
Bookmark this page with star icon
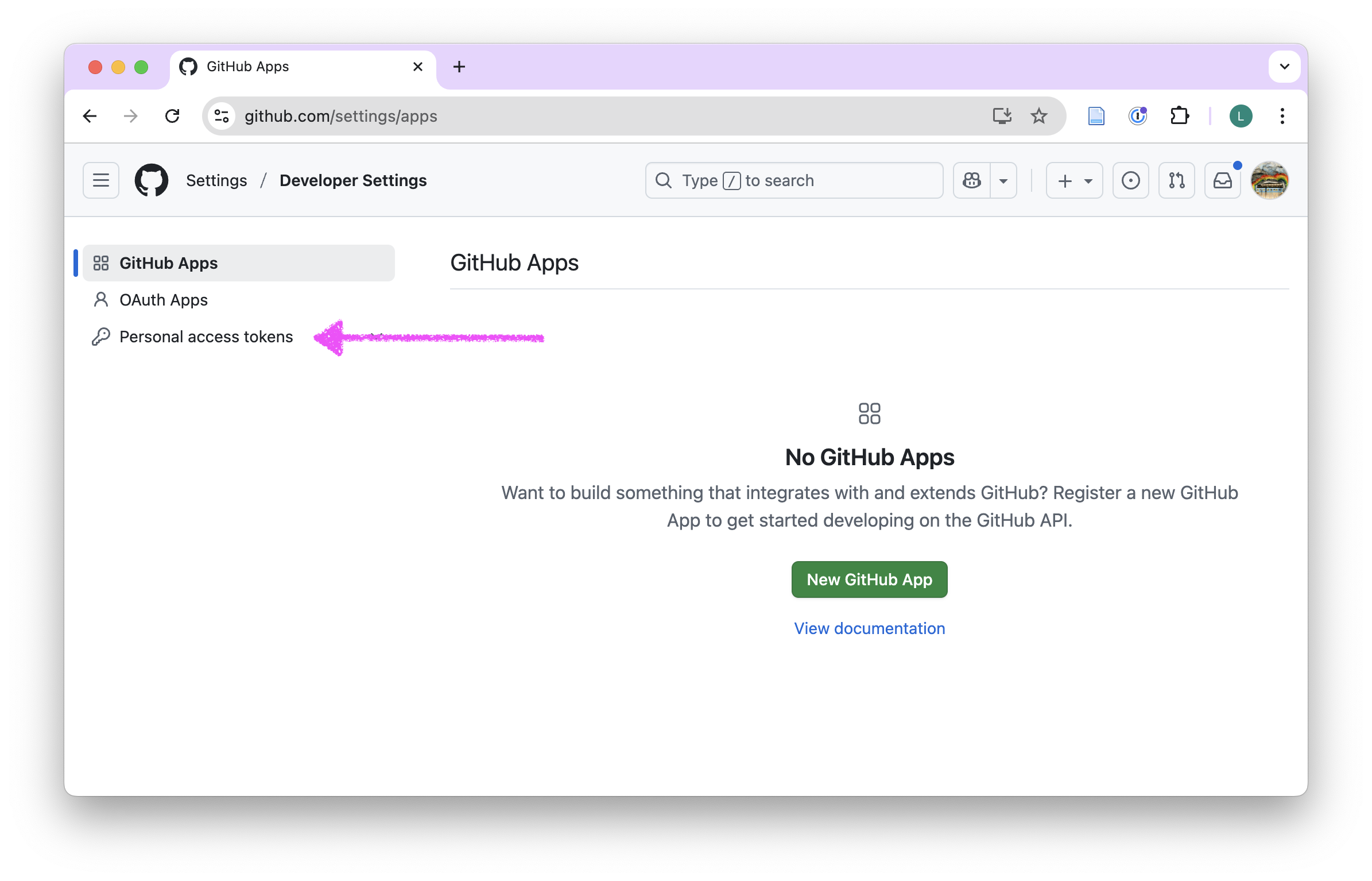1038,116
